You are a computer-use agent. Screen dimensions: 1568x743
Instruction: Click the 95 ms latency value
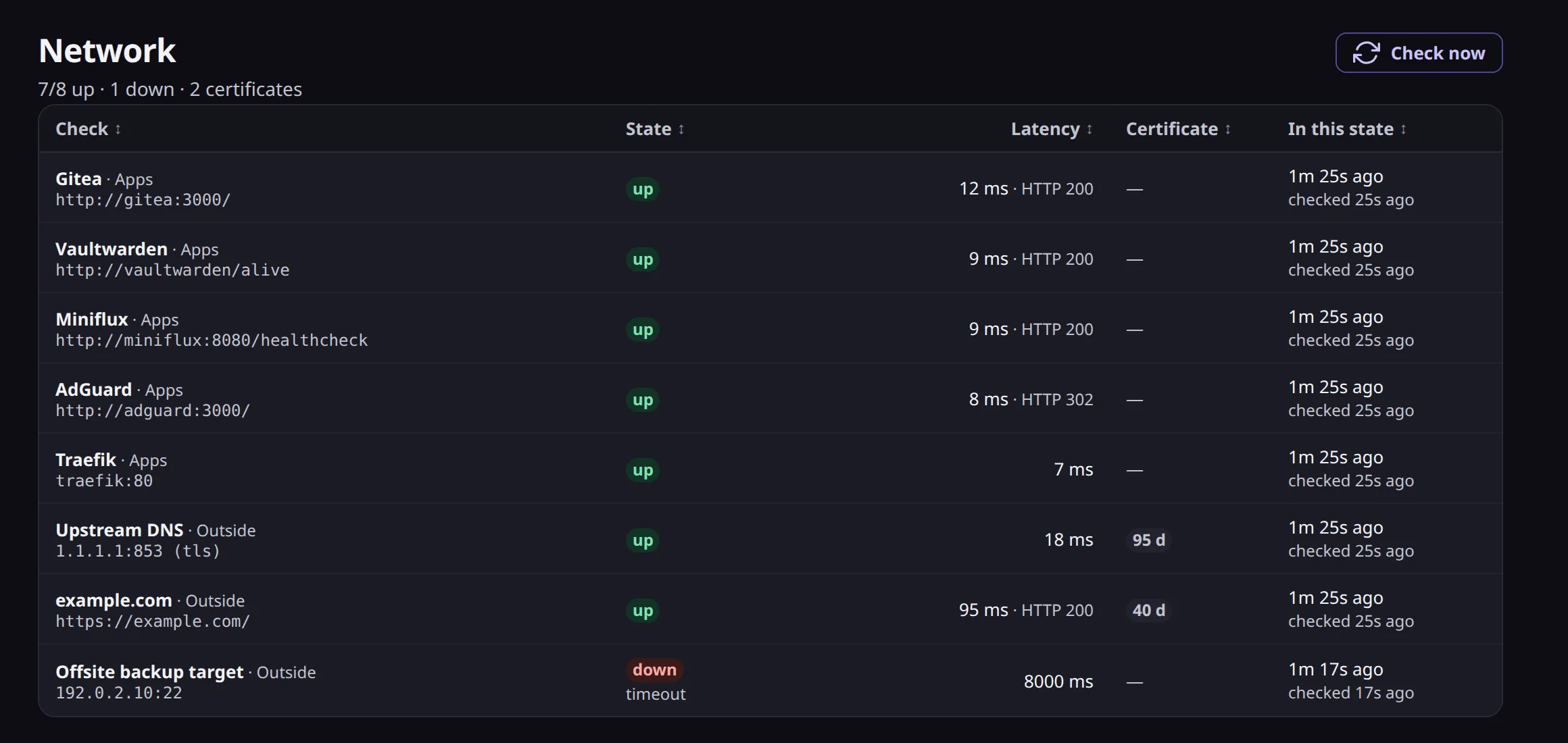pos(983,610)
